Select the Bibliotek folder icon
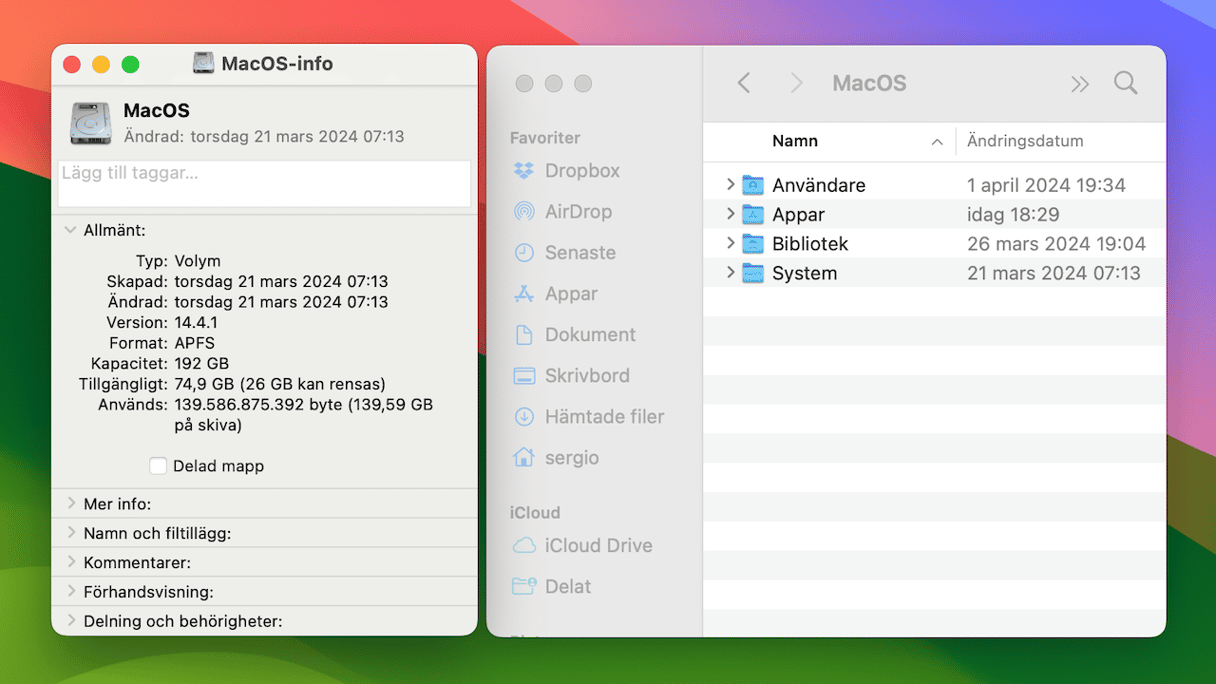The height and width of the screenshot is (684, 1216). 753,244
